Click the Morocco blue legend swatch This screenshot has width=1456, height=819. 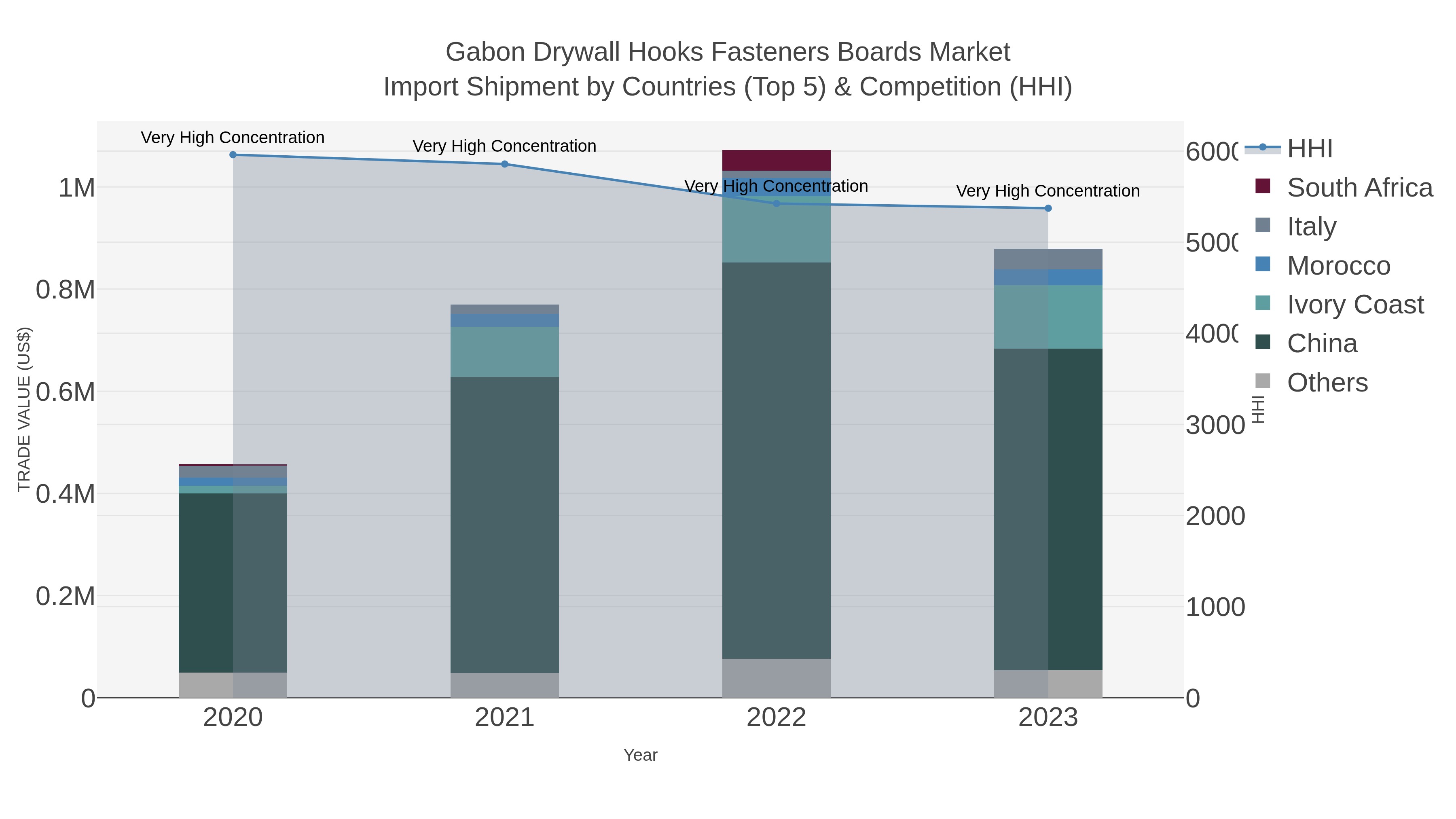(1263, 264)
